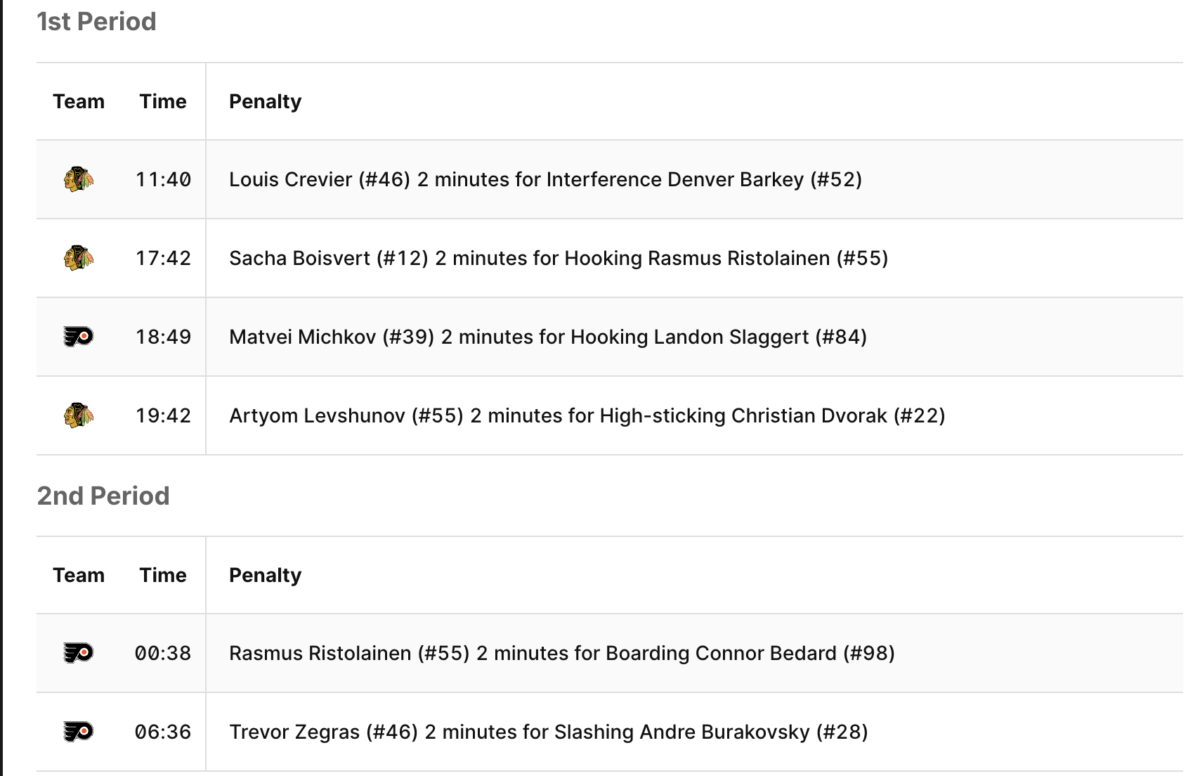Click the 06:36 time cell

point(163,732)
